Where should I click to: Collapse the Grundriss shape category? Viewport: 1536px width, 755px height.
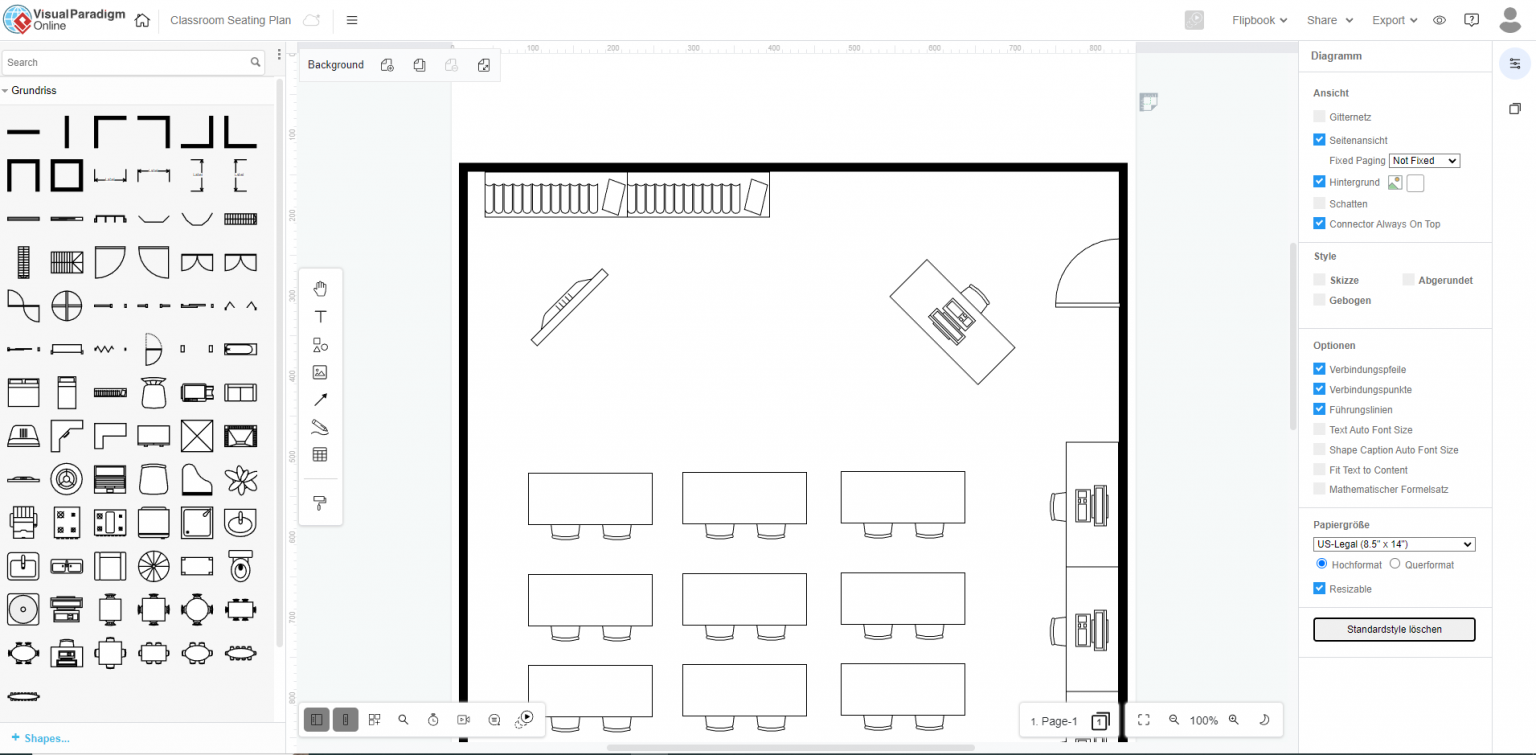tap(5, 91)
